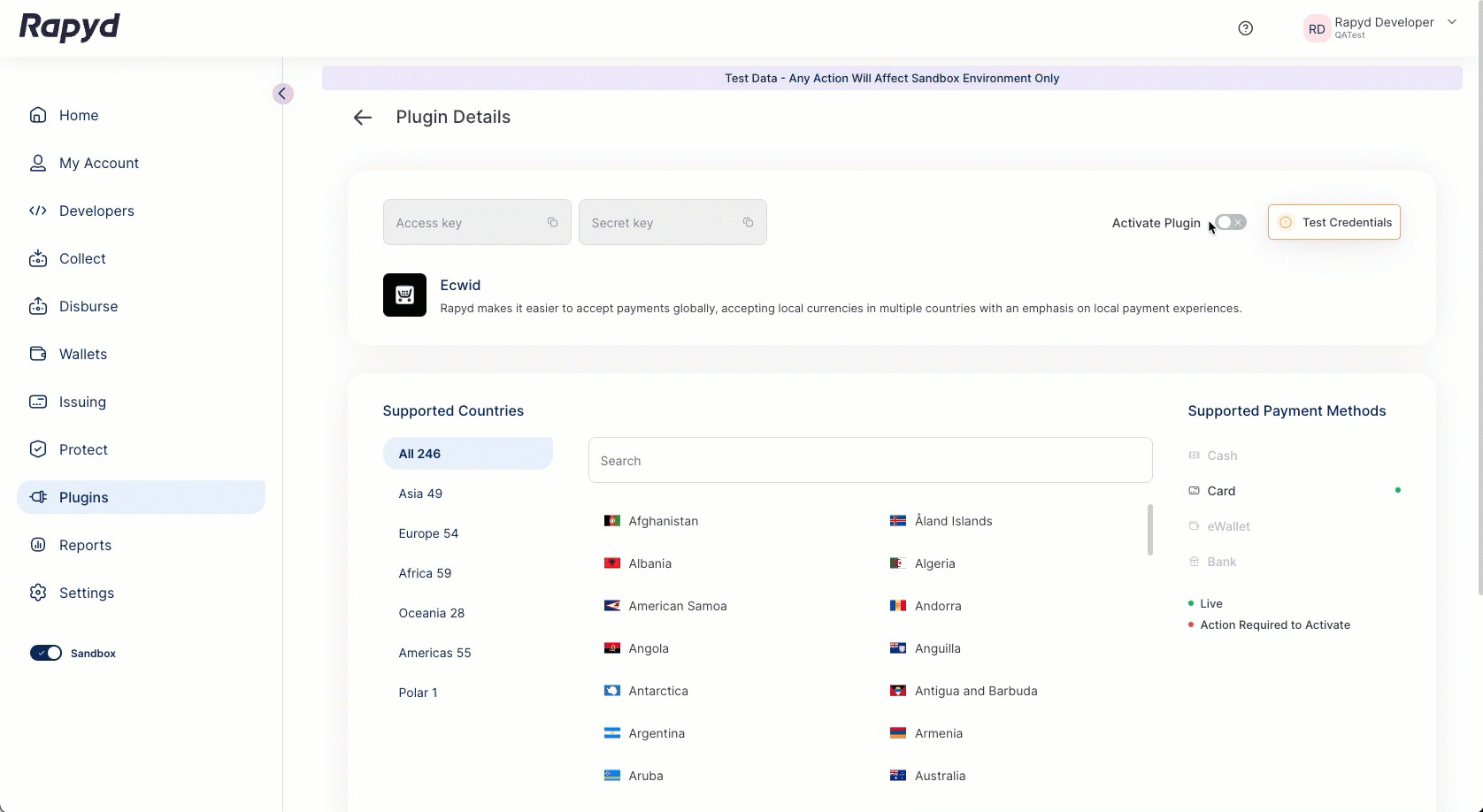This screenshot has height=812, width=1483.
Task: Copy the Secret key value
Action: pos(748,222)
